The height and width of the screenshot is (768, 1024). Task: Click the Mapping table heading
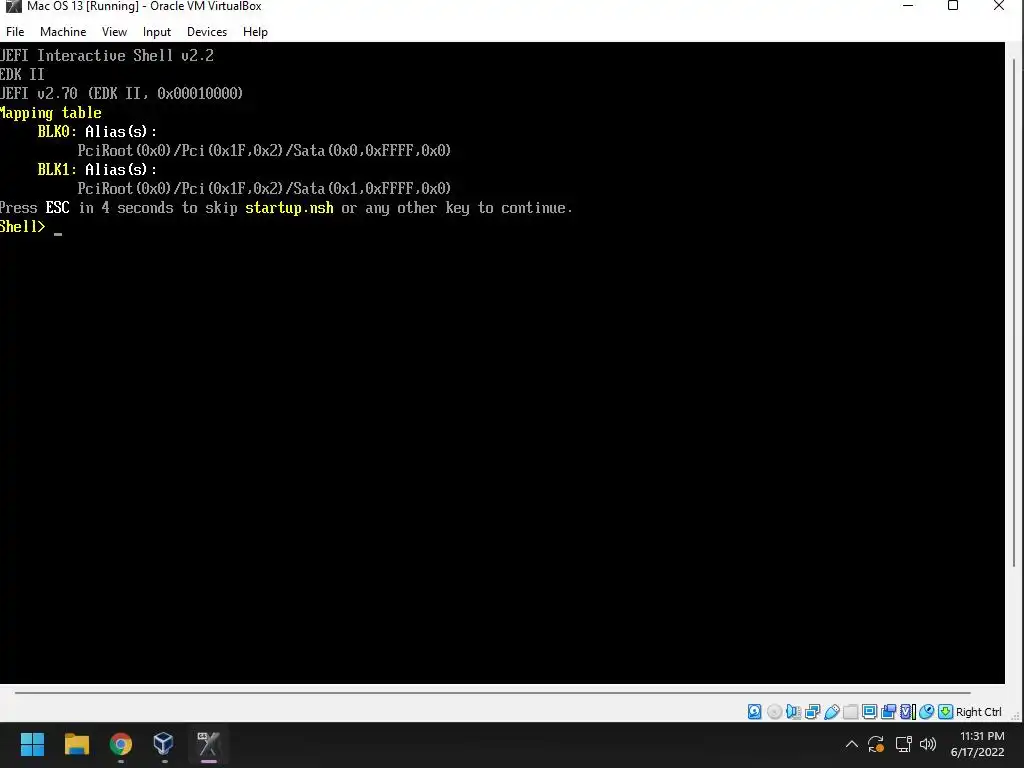(50, 113)
